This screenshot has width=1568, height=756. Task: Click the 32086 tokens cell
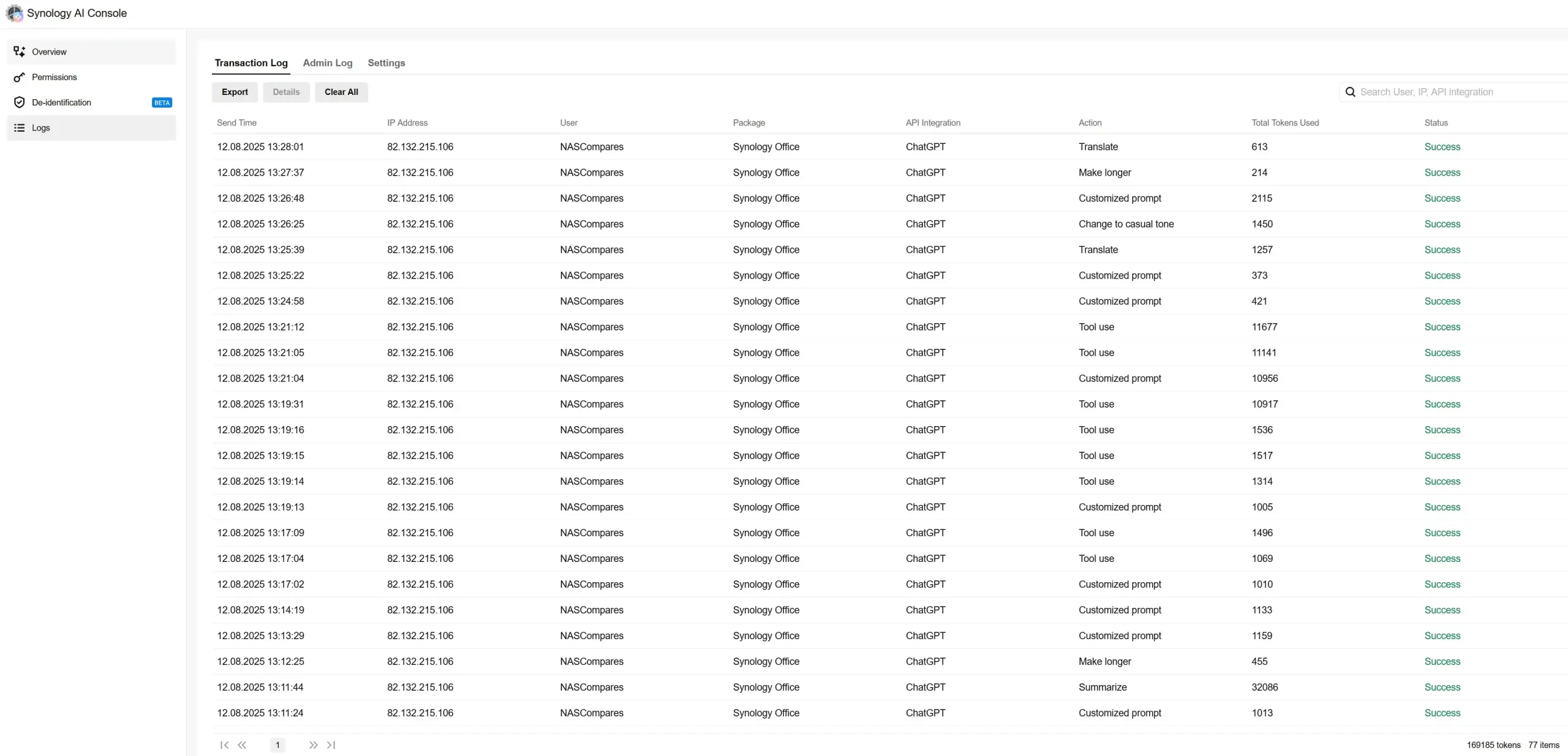(1264, 687)
